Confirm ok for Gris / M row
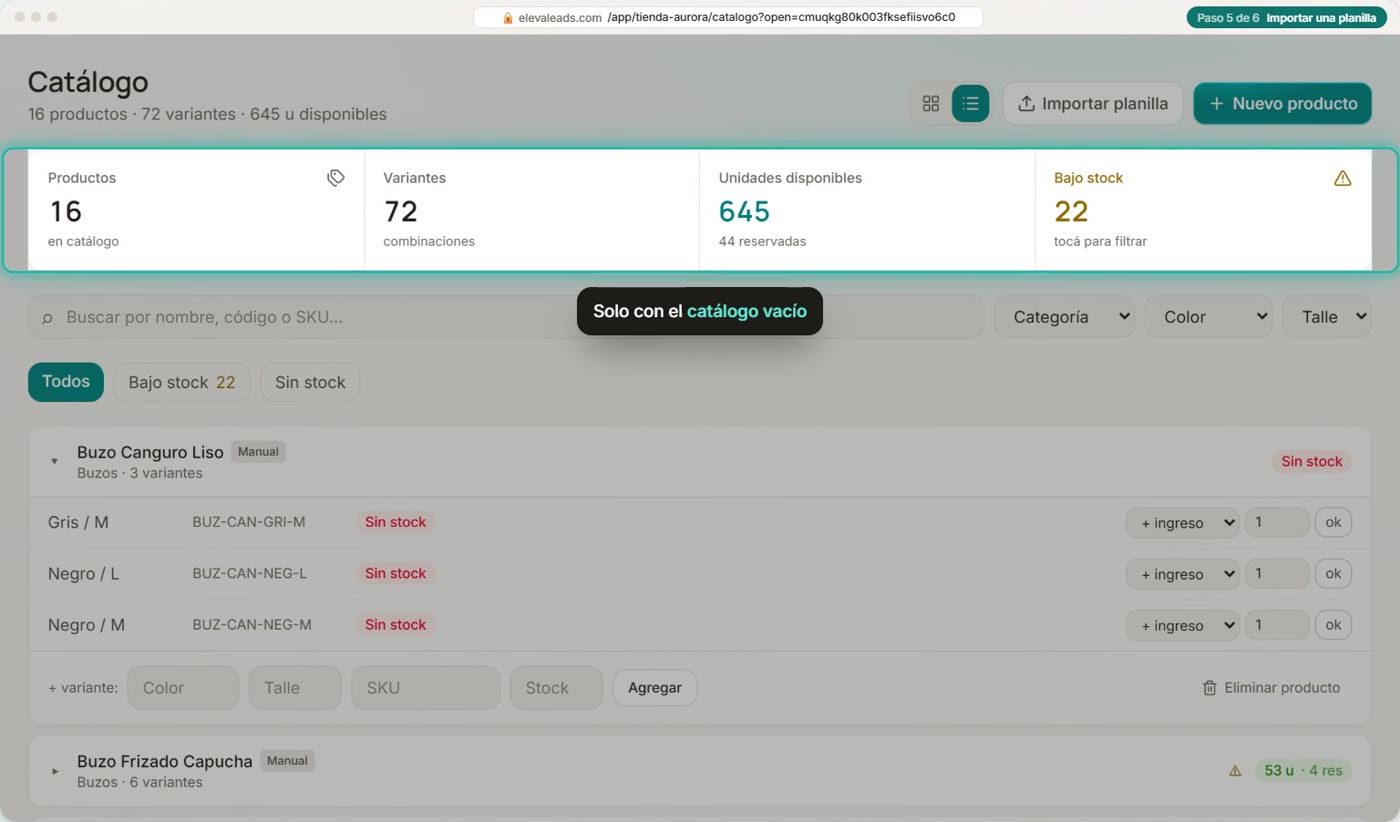The width and height of the screenshot is (1400, 822). click(1333, 522)
